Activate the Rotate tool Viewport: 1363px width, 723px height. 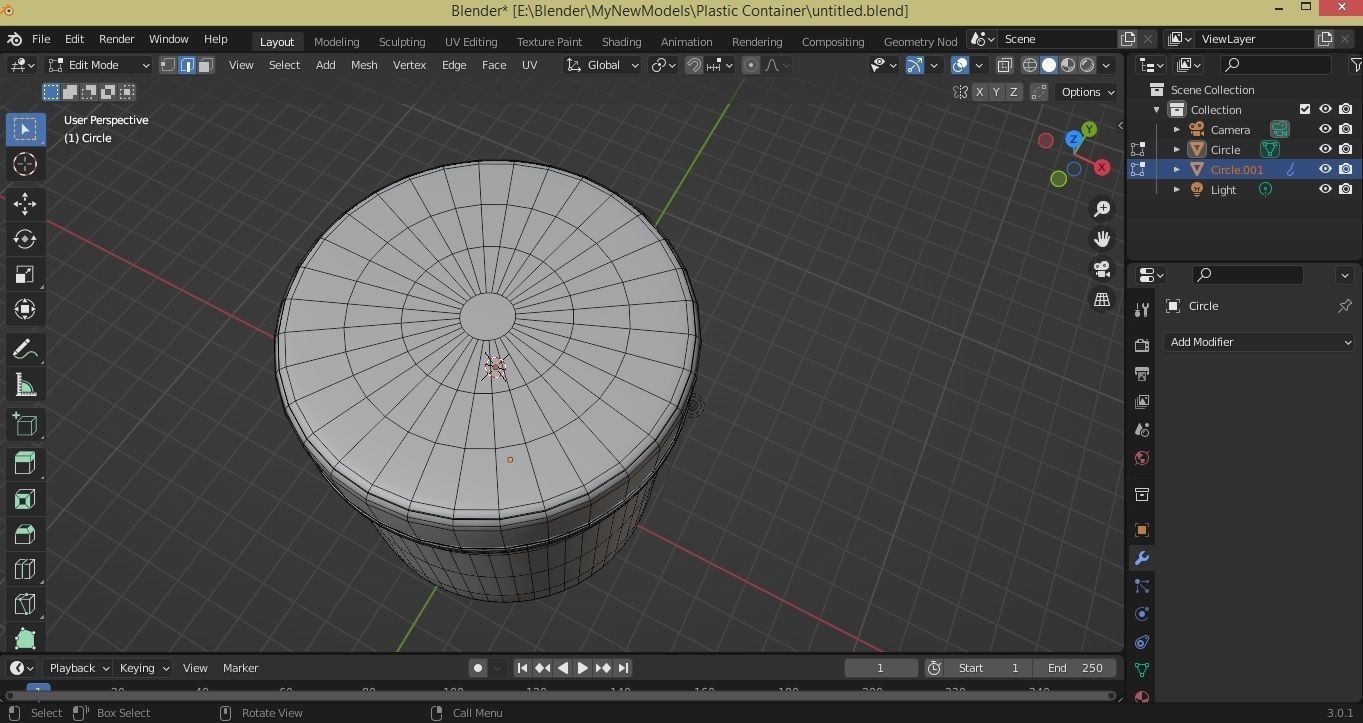coord(25,239)
